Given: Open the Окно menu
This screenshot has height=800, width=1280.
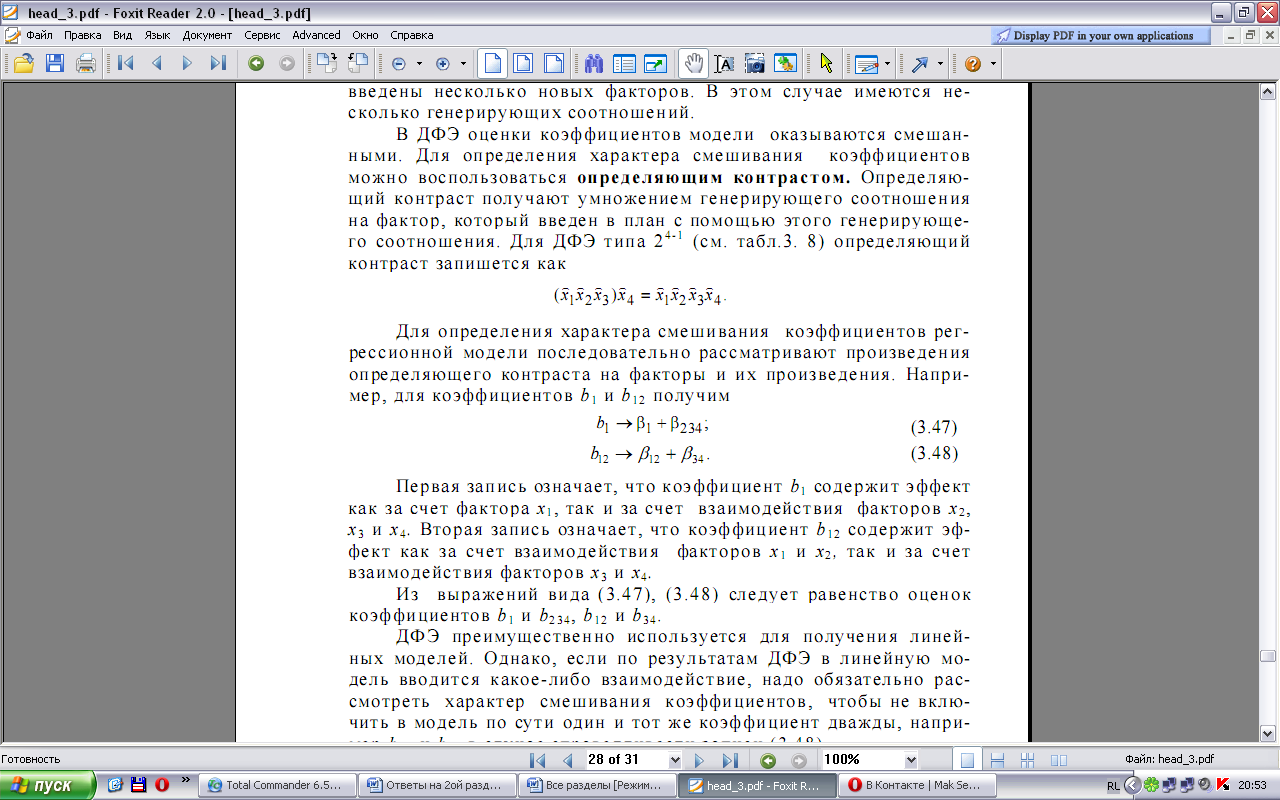Looking at the screenshot, I should 366,34.
